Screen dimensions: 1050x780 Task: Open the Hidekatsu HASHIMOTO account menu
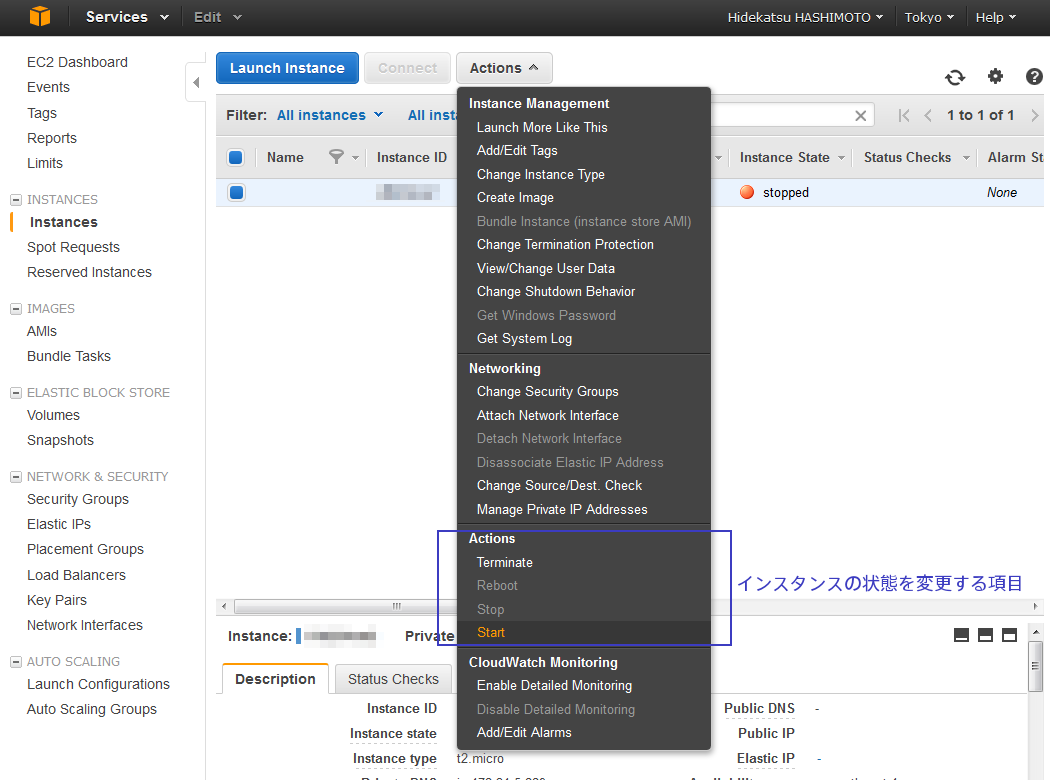click(x=805, y=17)
